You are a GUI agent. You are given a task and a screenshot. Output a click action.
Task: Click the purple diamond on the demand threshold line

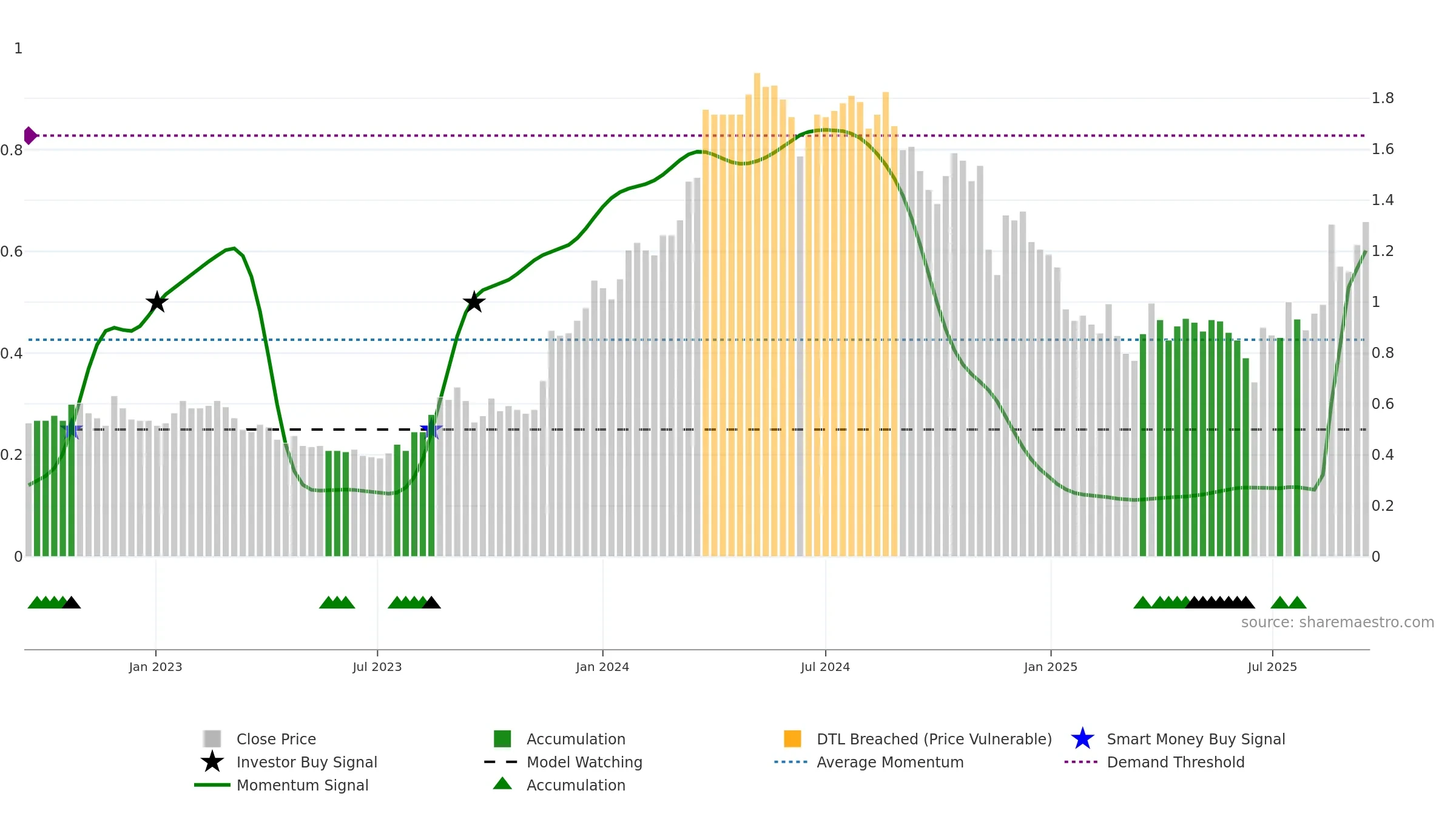click(30, 135)
